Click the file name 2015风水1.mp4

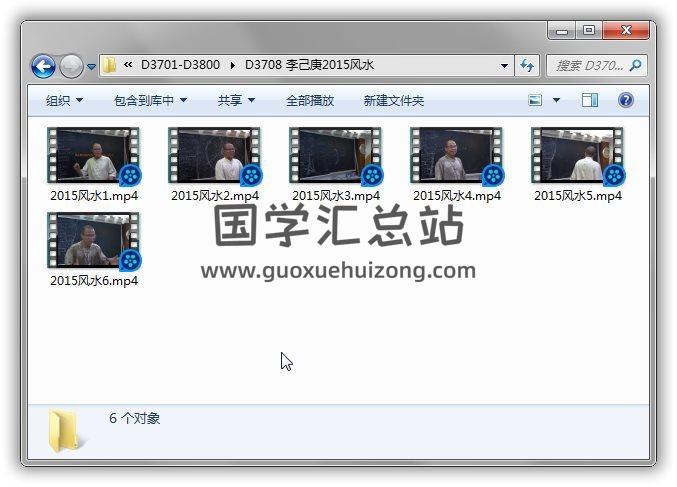click(x=94, y=196)
